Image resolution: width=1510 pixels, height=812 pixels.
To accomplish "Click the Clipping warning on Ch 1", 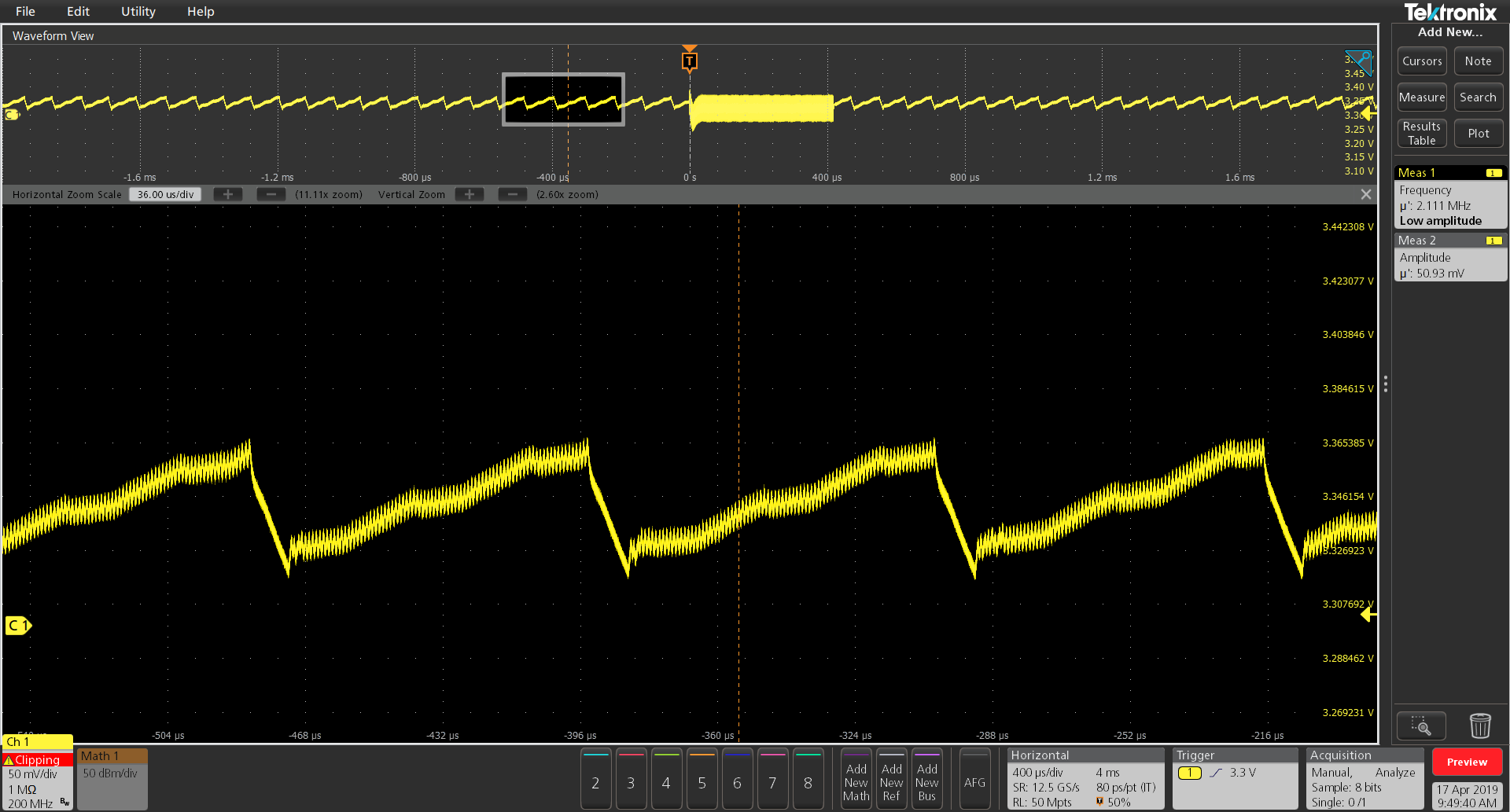I will (36, 759).
